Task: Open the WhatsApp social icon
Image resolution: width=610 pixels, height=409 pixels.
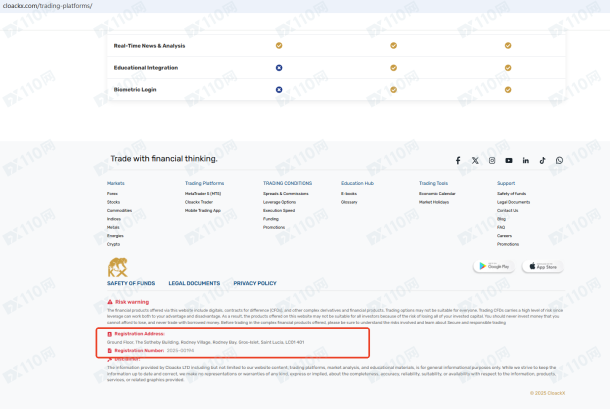Action: [560, 160]
